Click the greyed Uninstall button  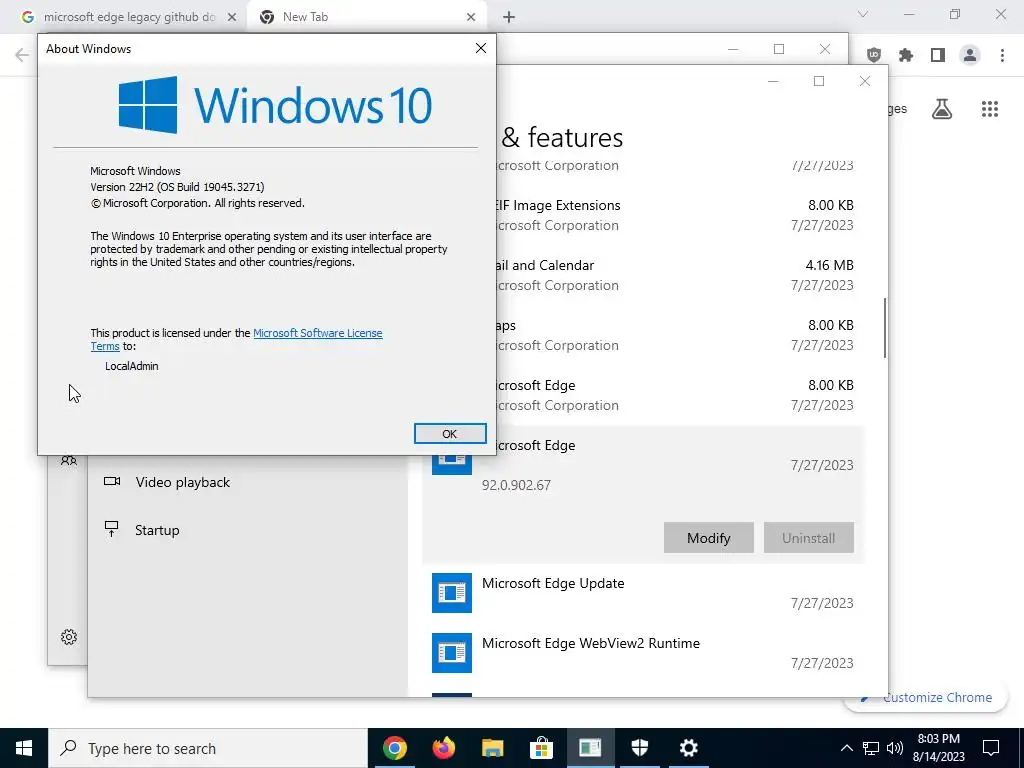tap(808, 538)
